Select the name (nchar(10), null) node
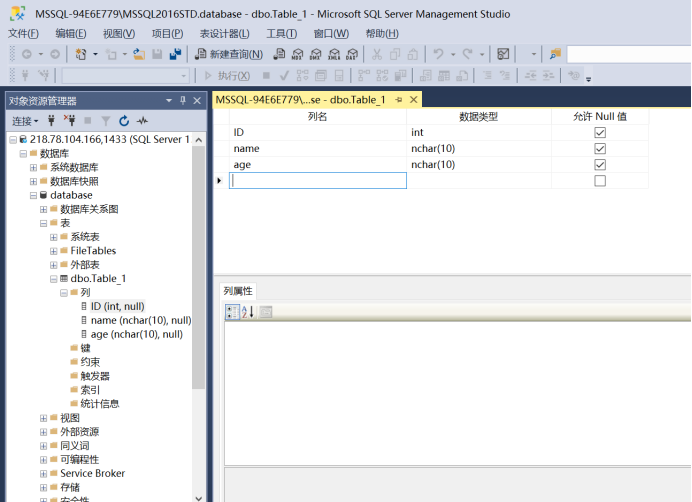This screenshot has width=692, height=502. point(141,321)
